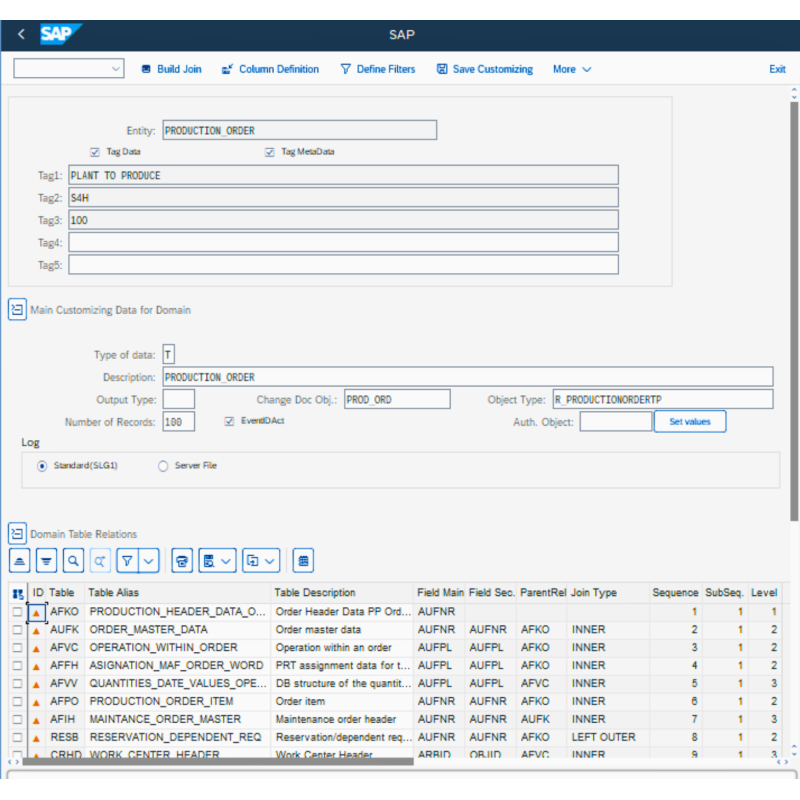The width and height of the screenshot is (800, 800).
Task: Click Build Join in the toolbar
Action: point(171,69)
